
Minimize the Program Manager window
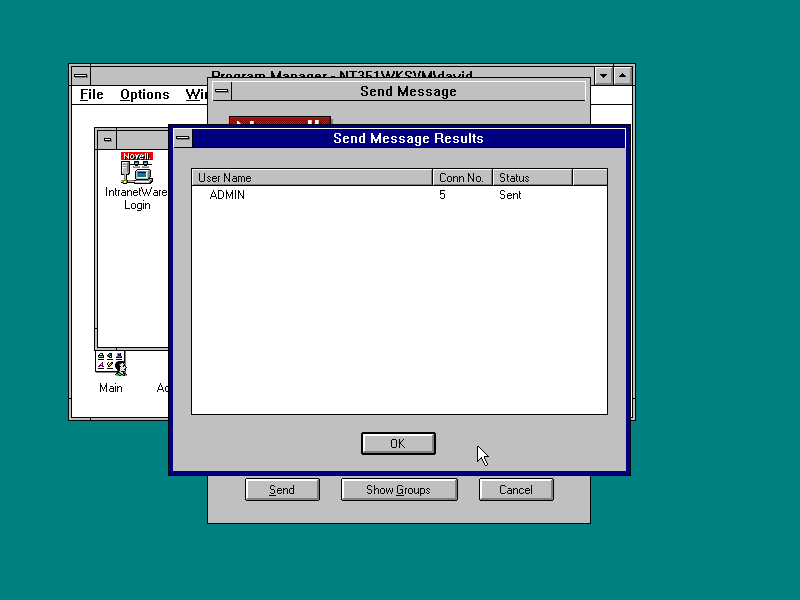pyautogui.click(x=603, y=76)
